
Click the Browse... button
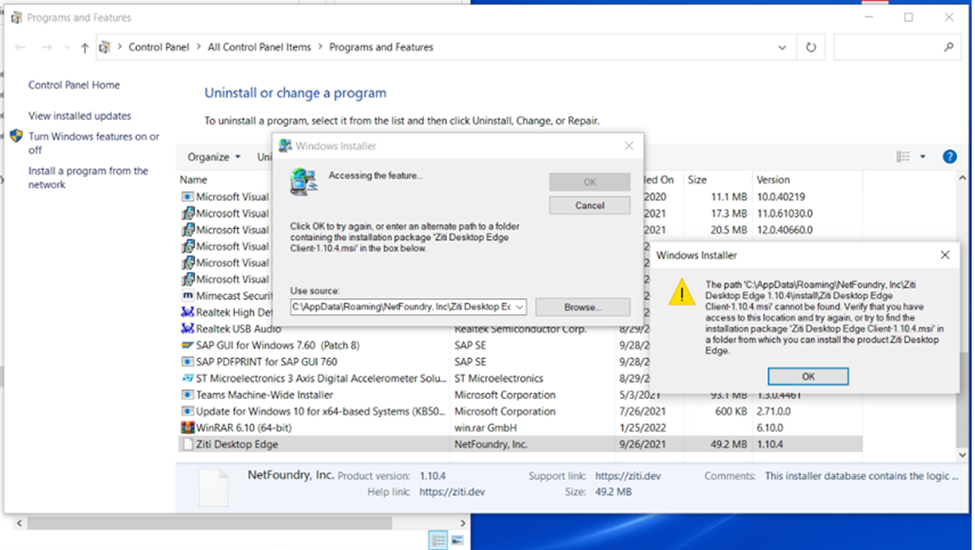tap(583, 307)
